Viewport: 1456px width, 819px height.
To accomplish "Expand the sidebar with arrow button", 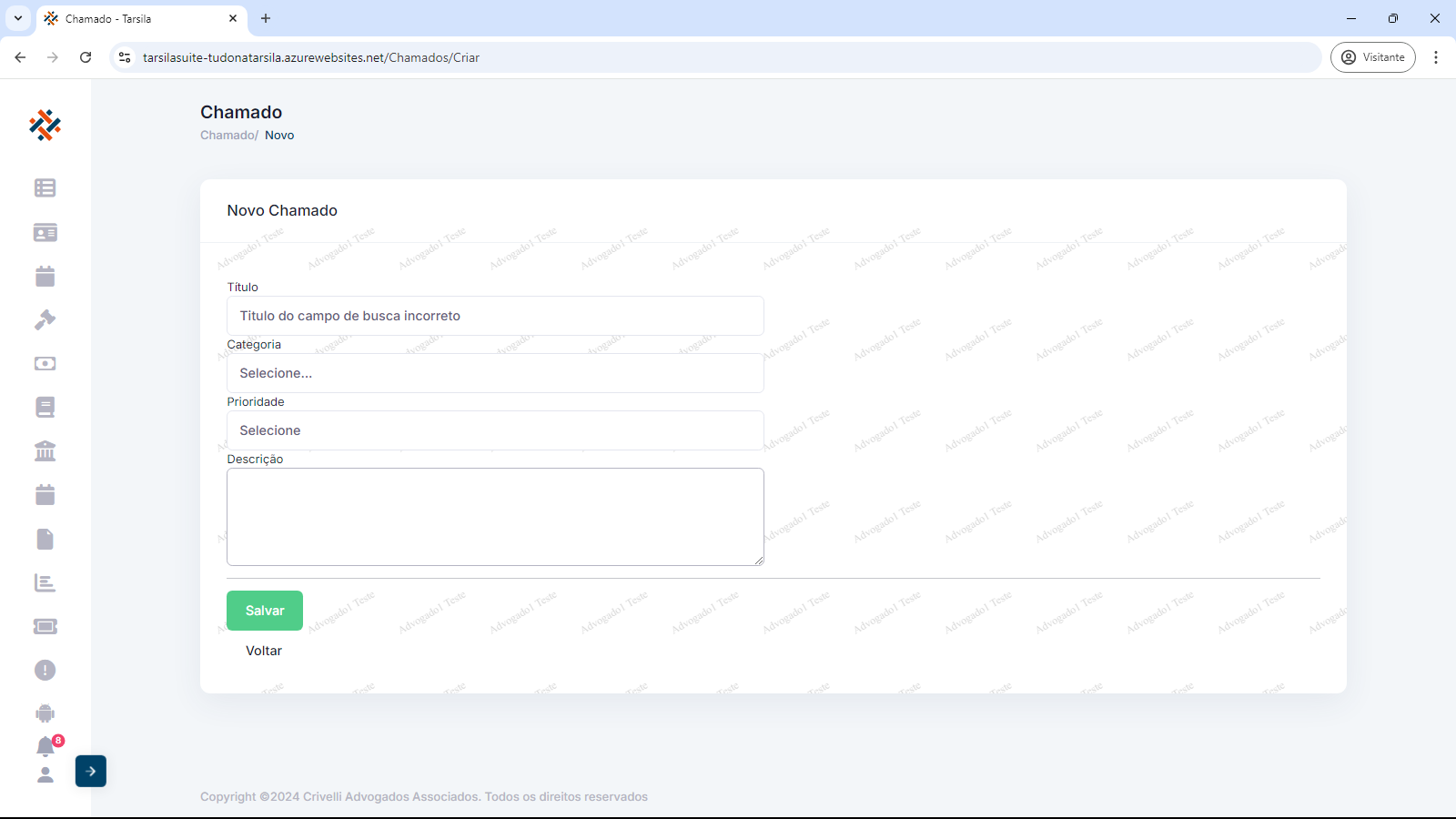I will click(91, 771).
